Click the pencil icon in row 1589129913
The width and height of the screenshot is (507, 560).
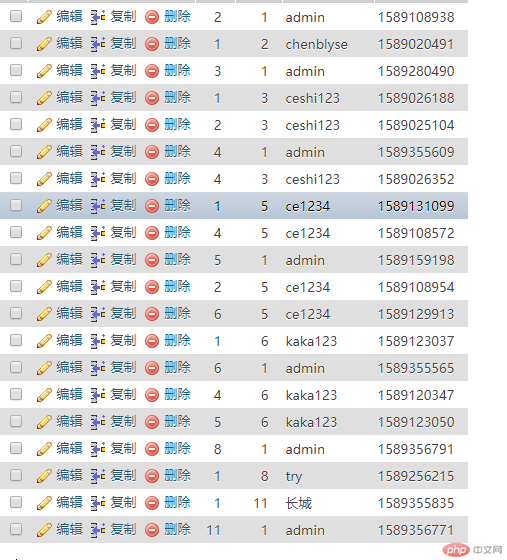[x=44, y=314]
